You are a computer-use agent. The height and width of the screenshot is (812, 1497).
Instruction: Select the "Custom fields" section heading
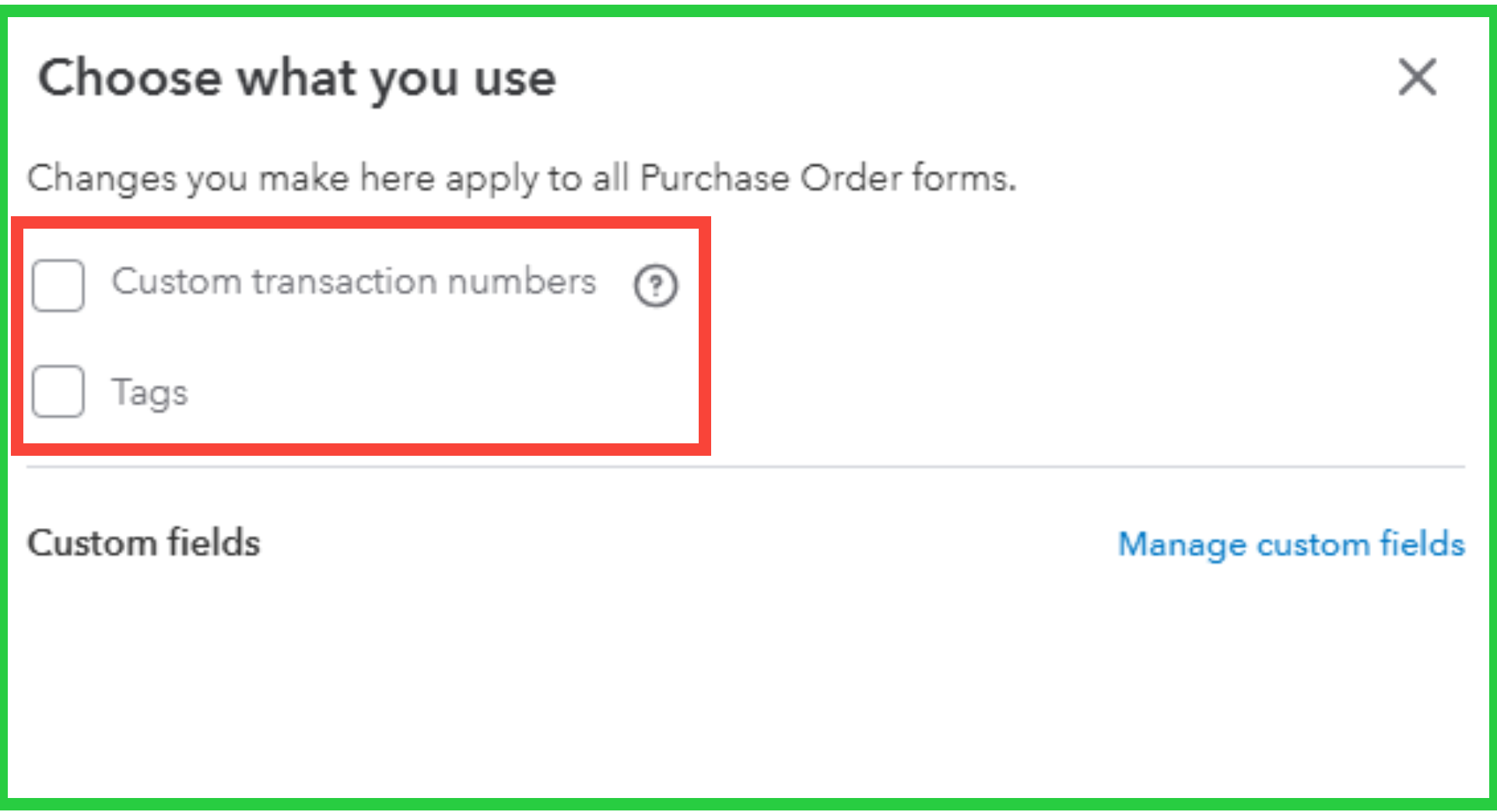[x=144, y=543]
